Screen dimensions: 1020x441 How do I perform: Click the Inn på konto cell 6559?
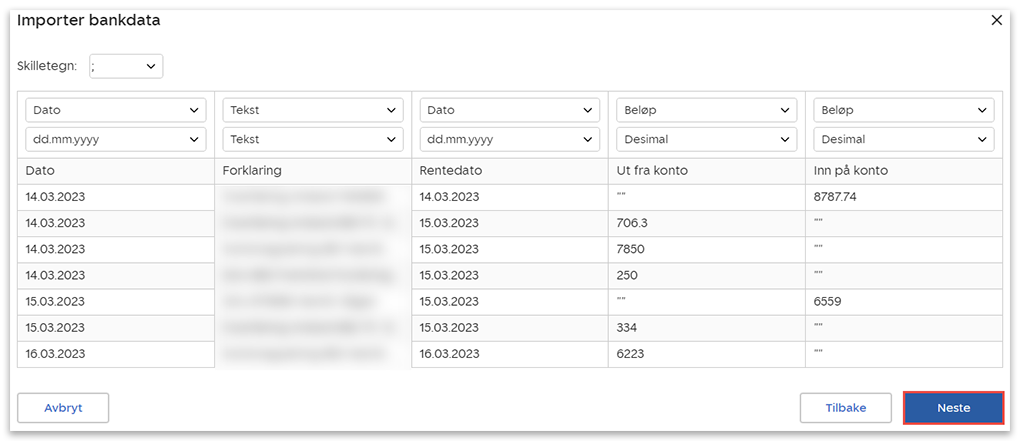click(828, 301)
